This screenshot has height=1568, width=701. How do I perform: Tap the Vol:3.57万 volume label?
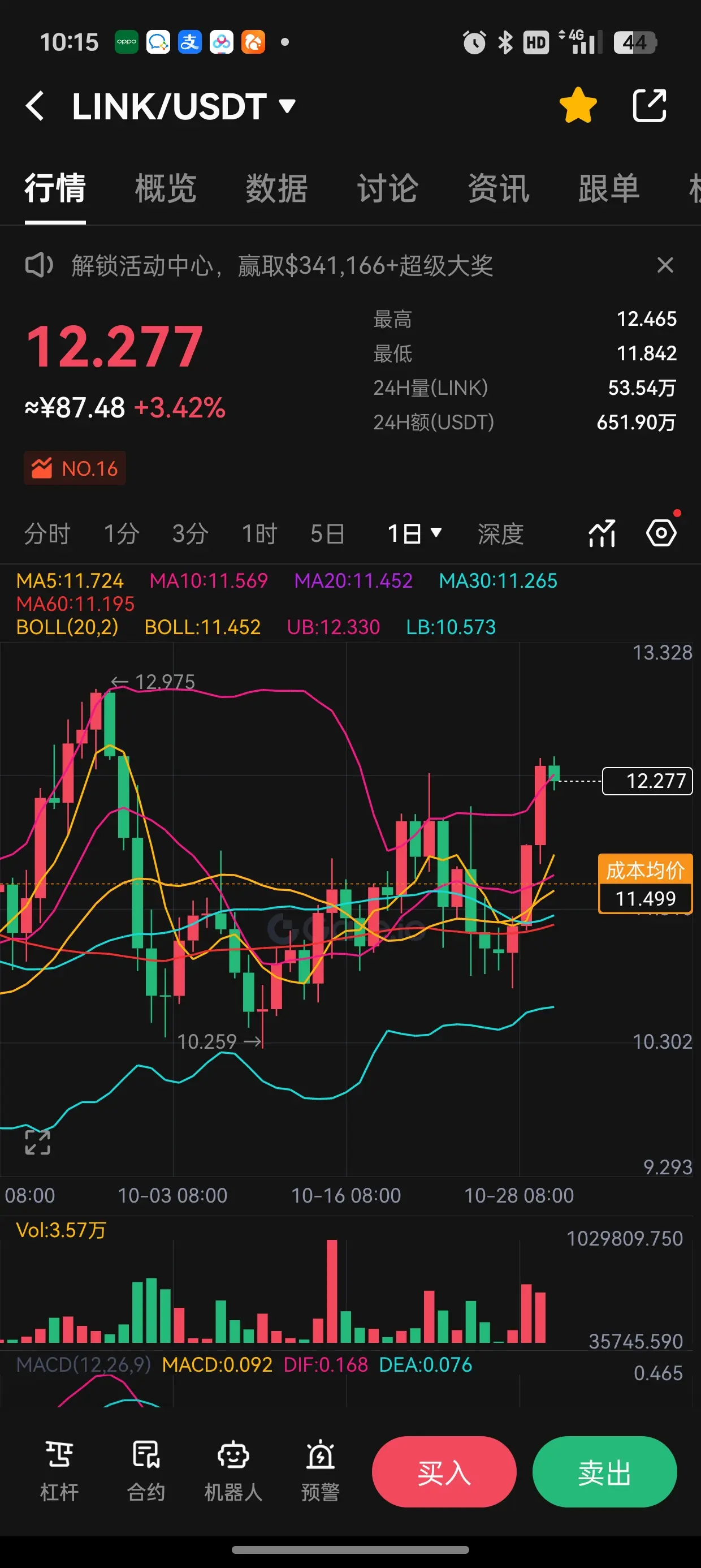click(x=62, y=1230)
